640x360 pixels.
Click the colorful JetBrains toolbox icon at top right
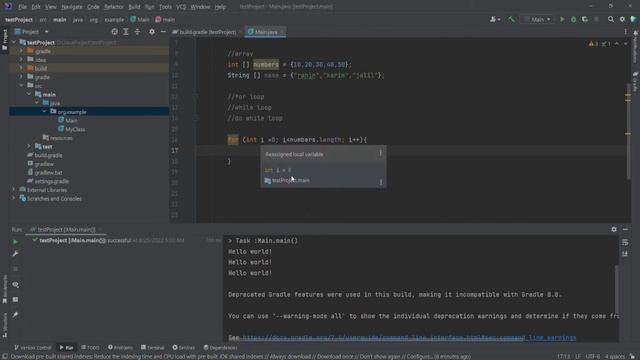(x=633, y=19)
